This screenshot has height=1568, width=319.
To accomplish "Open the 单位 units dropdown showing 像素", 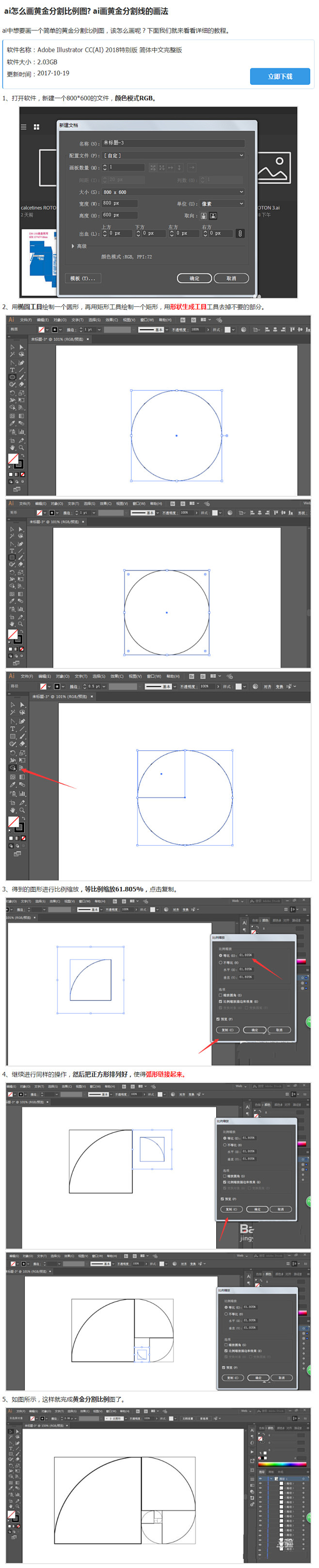I will coord(222,204).
